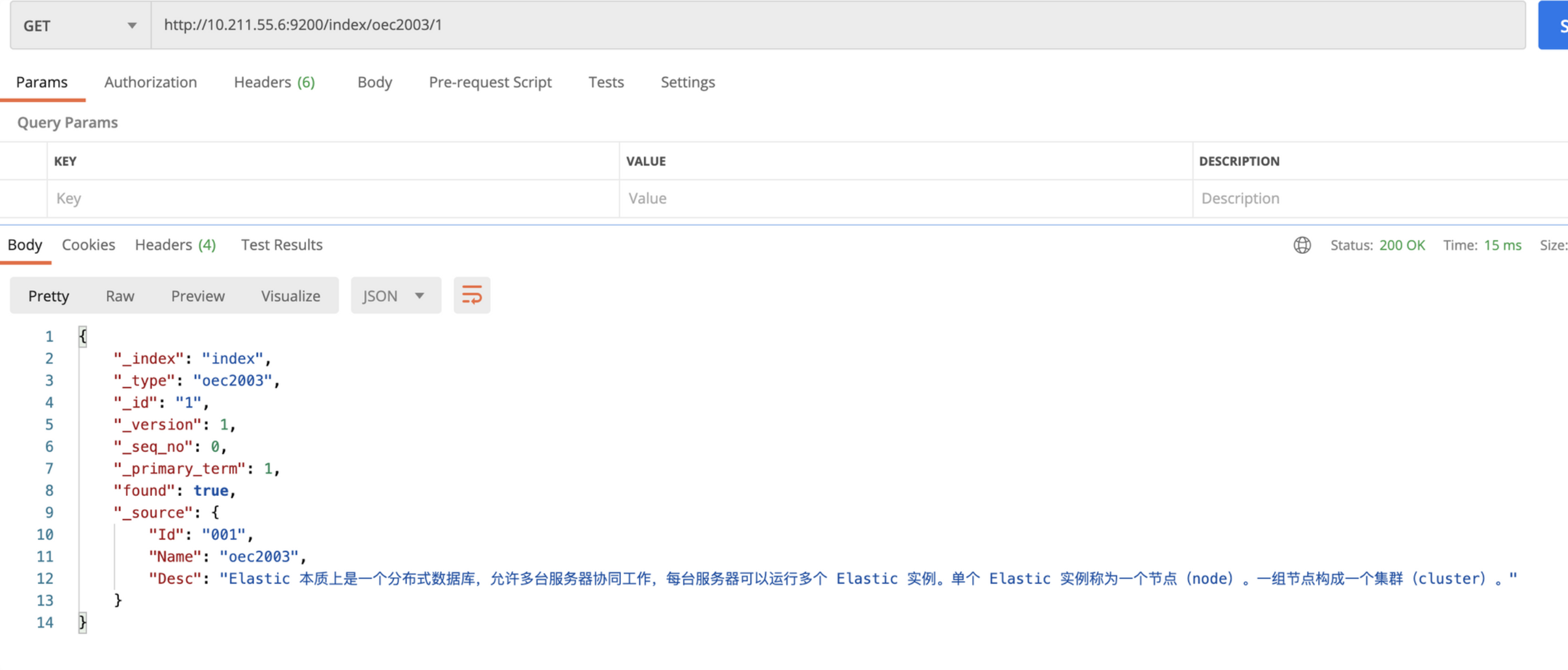Open the GET method dropdown
The width and height of the screenshot is (1568, 670).
[x=80, y=26]
